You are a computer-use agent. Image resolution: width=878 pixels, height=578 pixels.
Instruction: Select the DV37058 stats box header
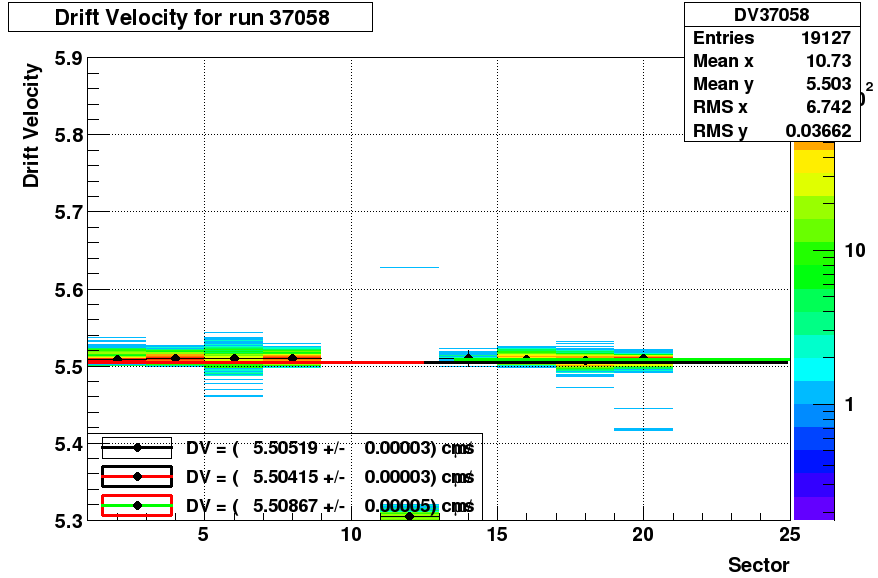772,15
